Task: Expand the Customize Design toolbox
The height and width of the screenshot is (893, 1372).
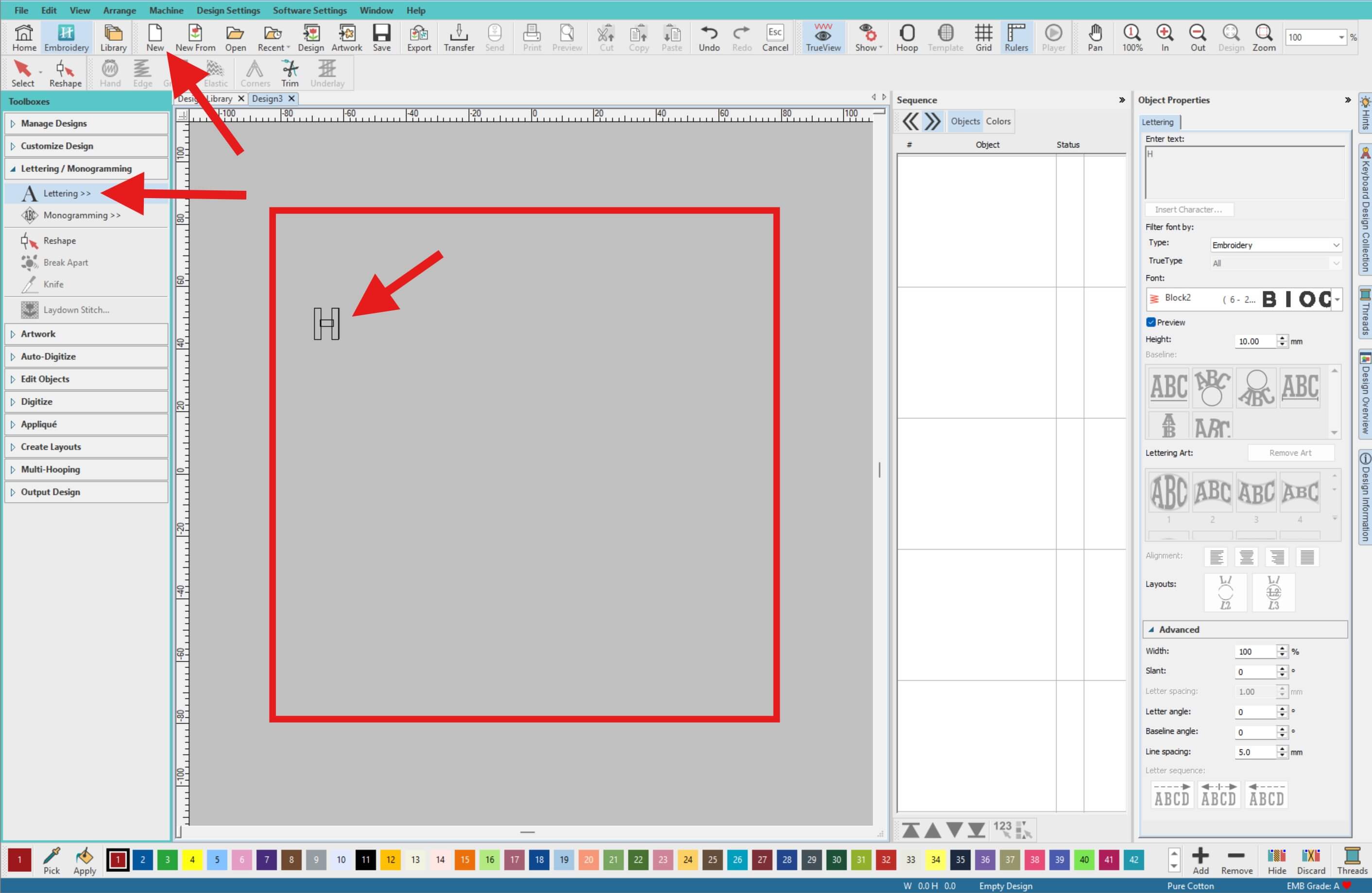Action: (86, 146)
